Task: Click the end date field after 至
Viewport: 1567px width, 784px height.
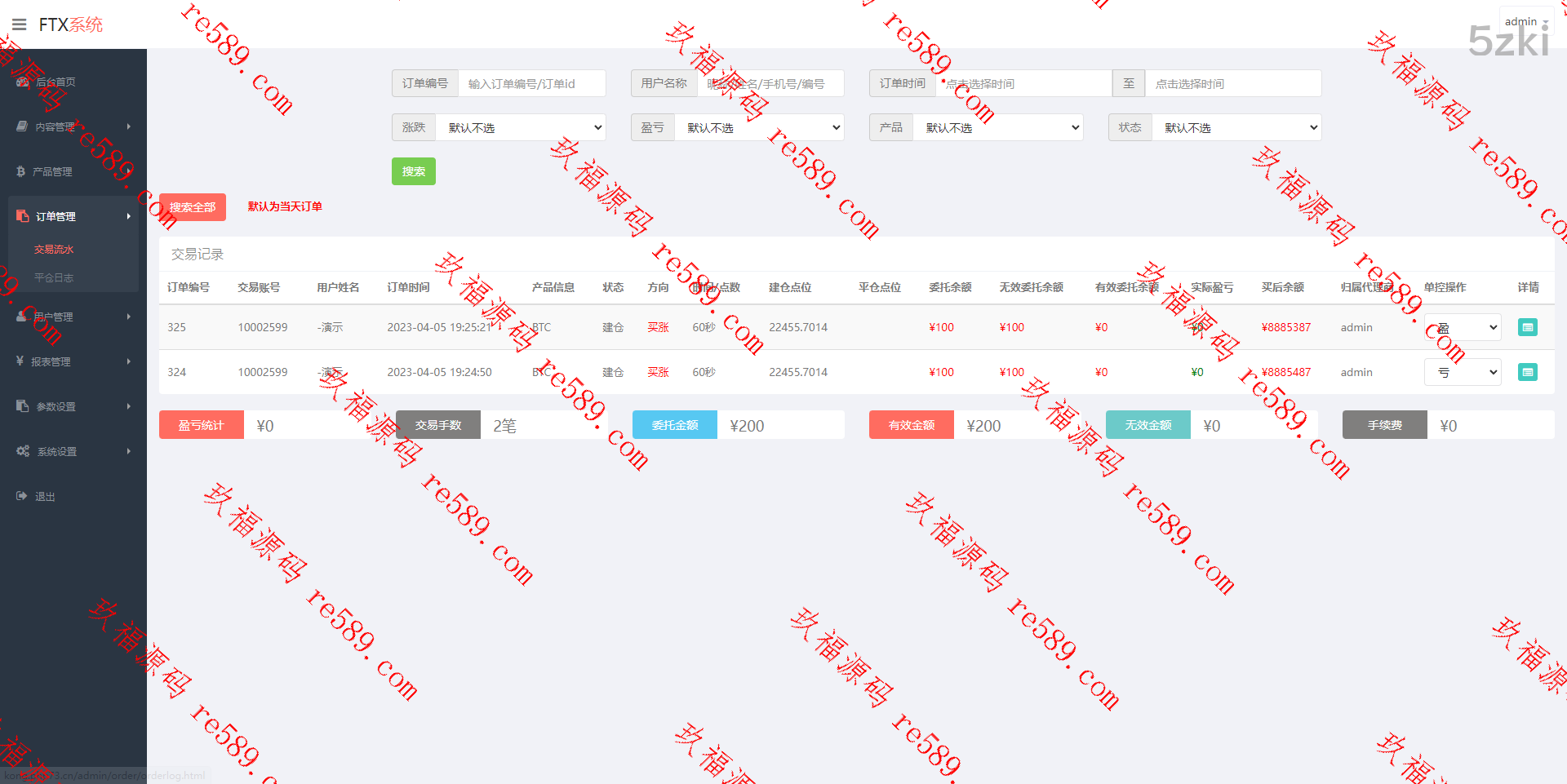Action: point(1233,83)
